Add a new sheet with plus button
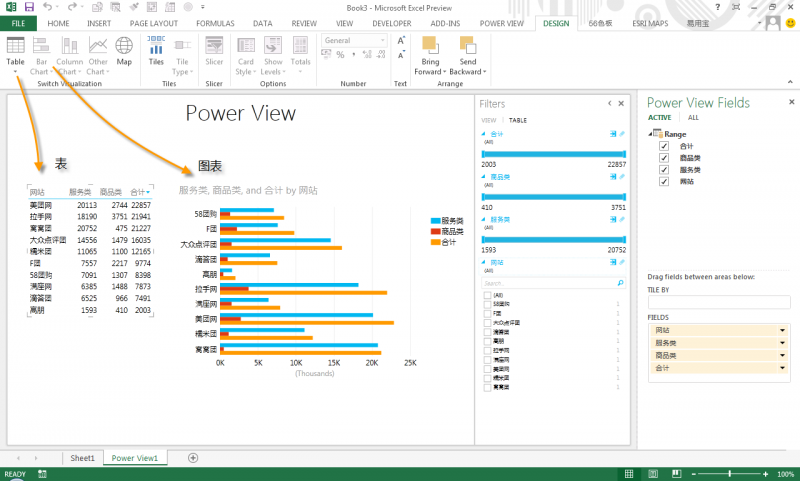Image resolution: width=800 pixels, height=481 pixels. tap(193, 458)
